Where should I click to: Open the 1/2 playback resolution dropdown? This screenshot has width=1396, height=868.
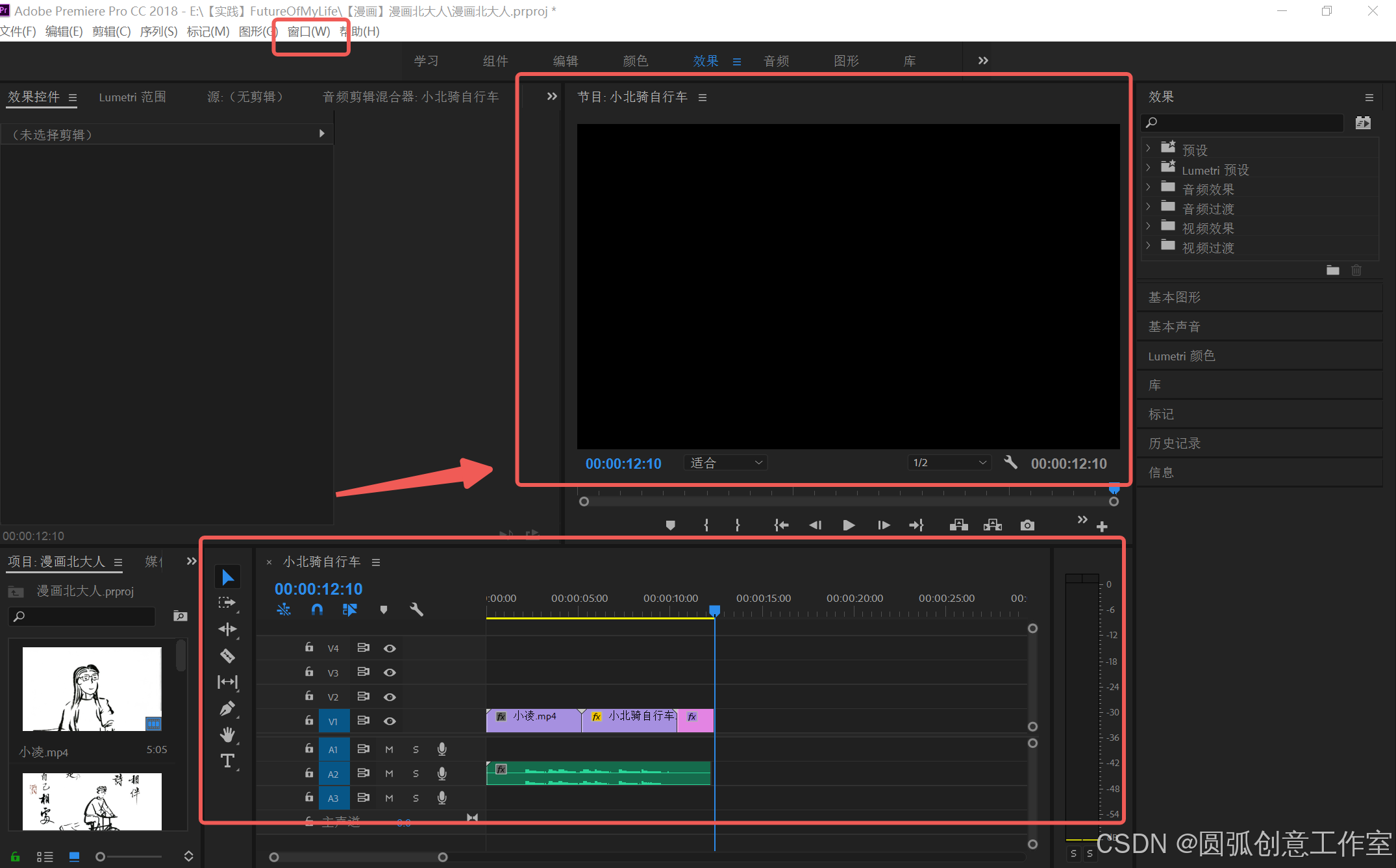(949, 463)
